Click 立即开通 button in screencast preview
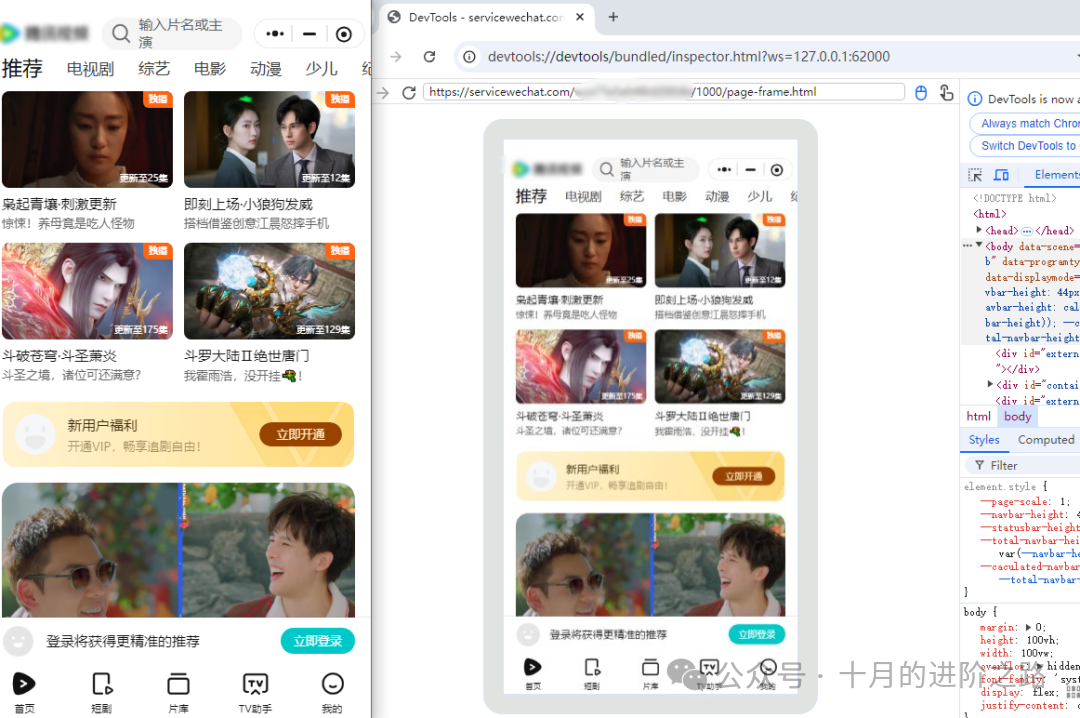This screenshot has height=718, width=1080. coord(743,476)
